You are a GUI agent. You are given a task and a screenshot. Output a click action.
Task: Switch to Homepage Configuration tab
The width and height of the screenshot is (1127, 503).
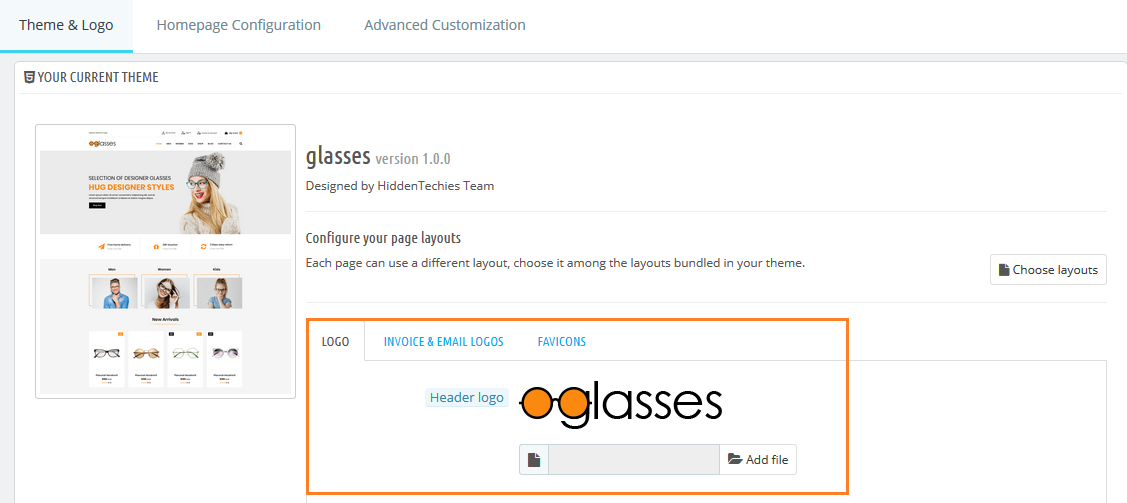click(239, 25)
